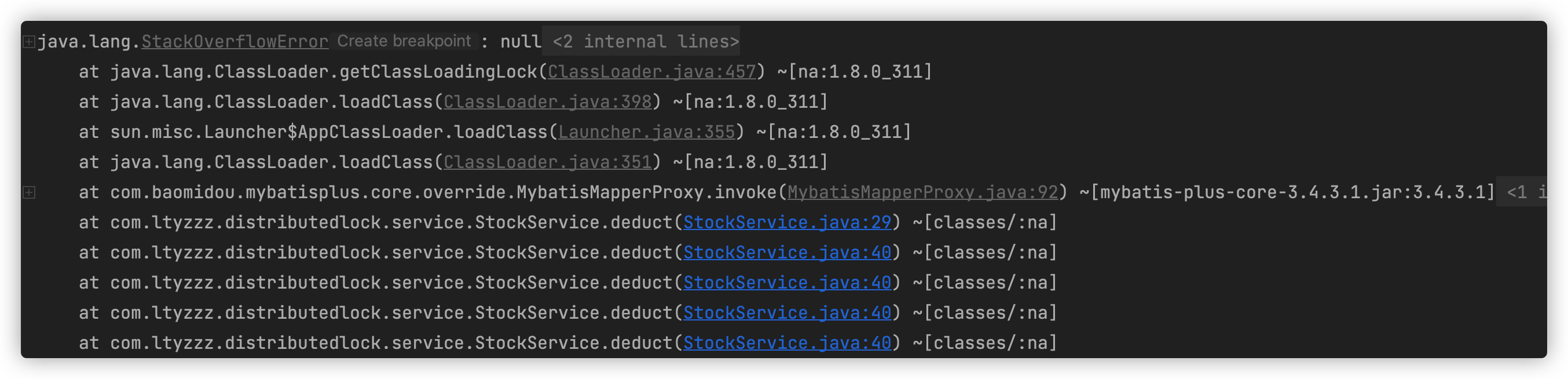Open the last StockService.java:40 link

(786, 343)
